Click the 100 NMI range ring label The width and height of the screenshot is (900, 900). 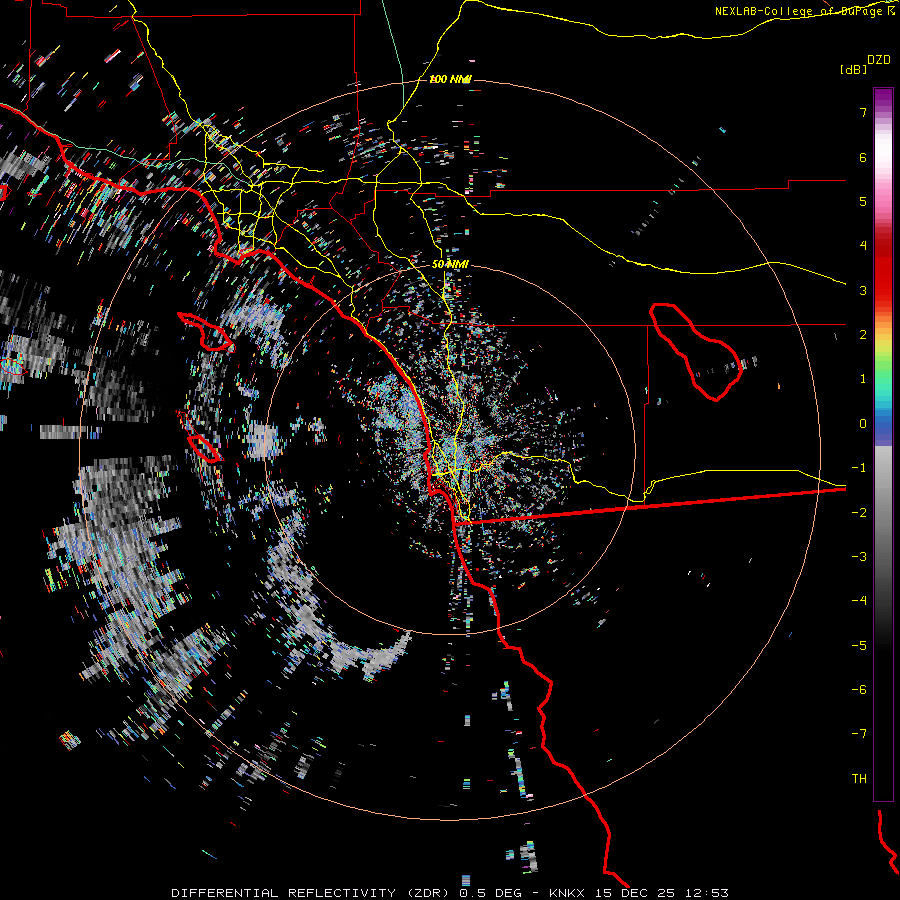coord(451,79)
